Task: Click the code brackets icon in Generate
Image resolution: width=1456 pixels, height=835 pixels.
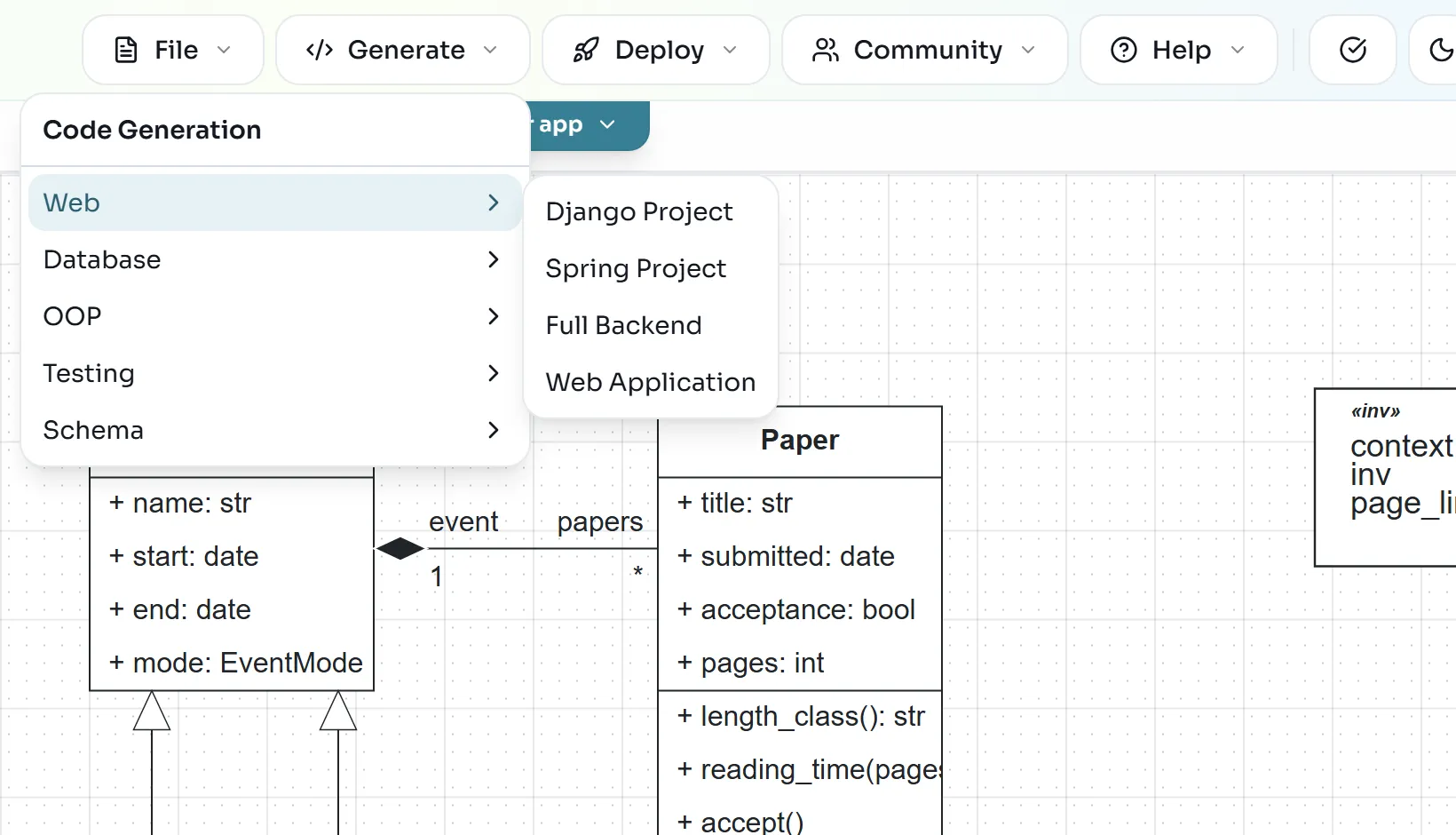Action: click(x=320, y=50)
